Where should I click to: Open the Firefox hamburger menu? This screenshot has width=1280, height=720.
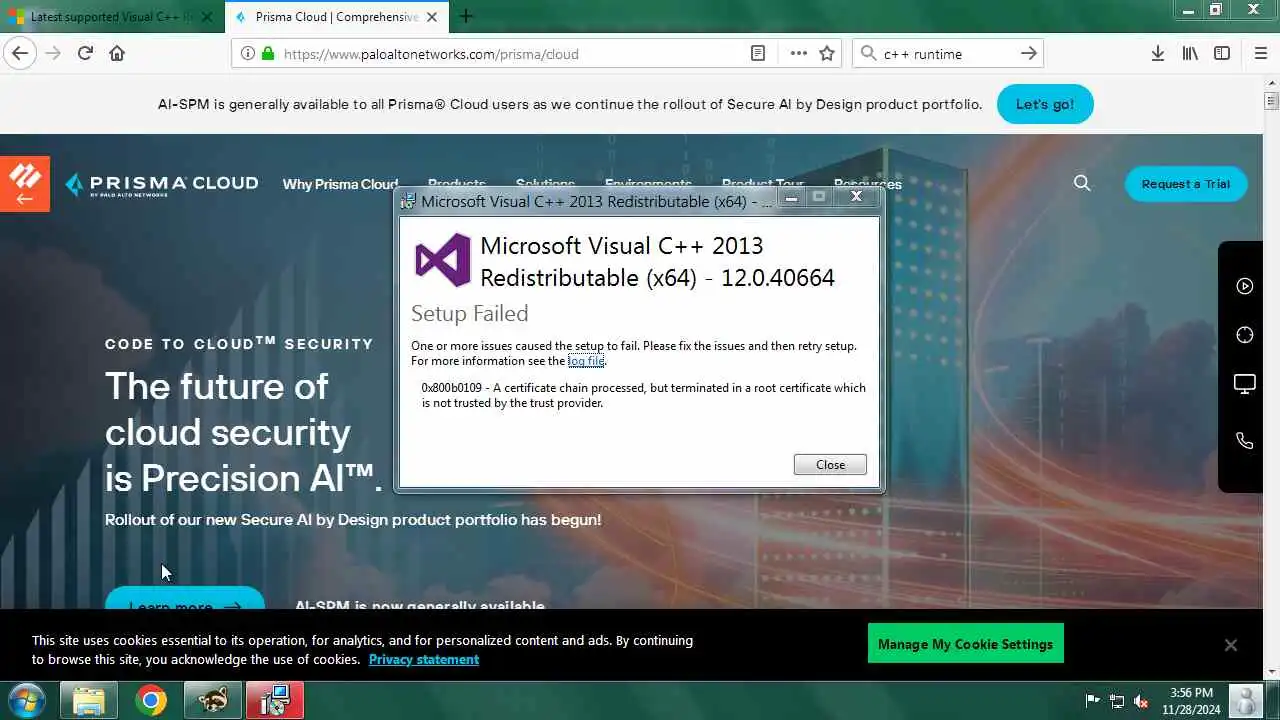[1260, 54]
